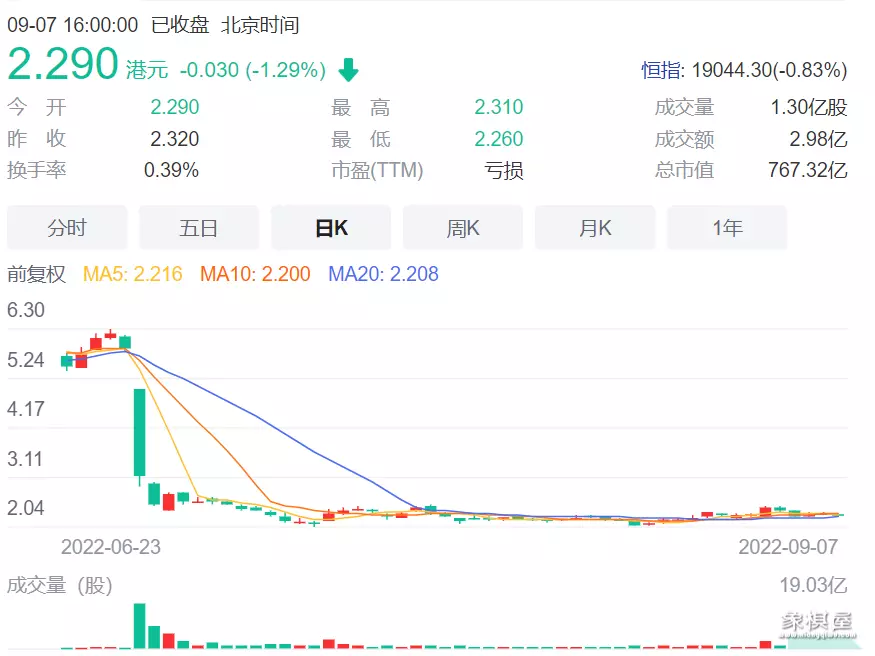Toggle the MA10: 2.200 indicator label
The height and width of the screenshot is (656, 875).
[x=255, y=274]
